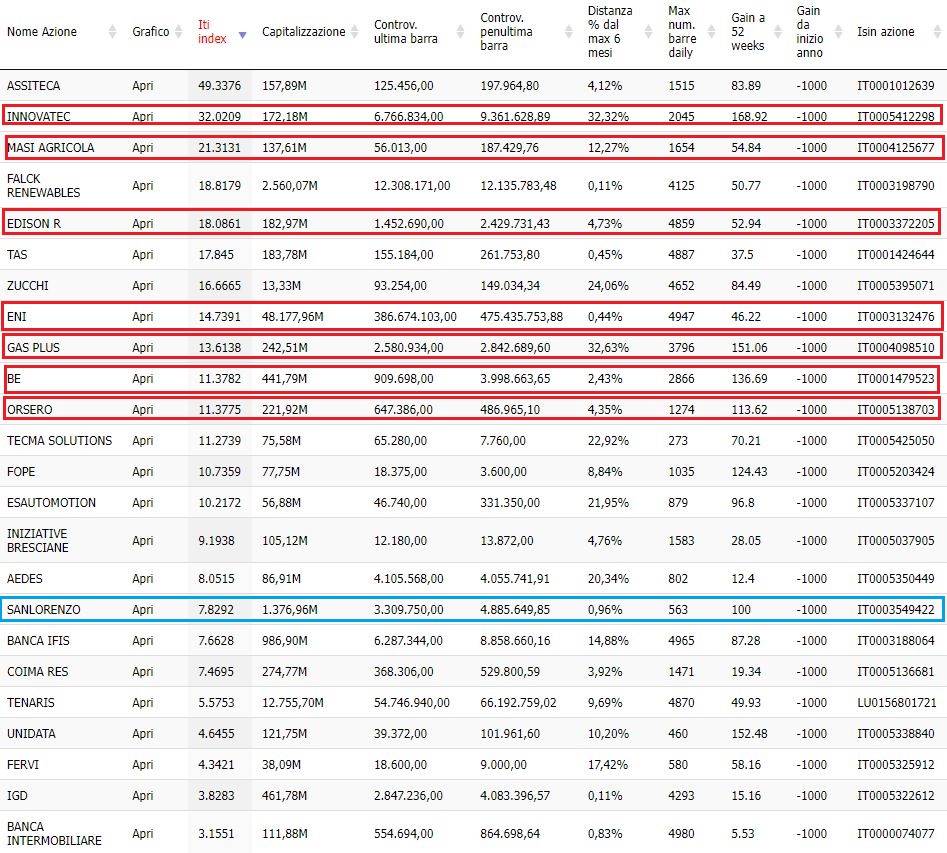Select the AEDES stock name

[25, 579]
